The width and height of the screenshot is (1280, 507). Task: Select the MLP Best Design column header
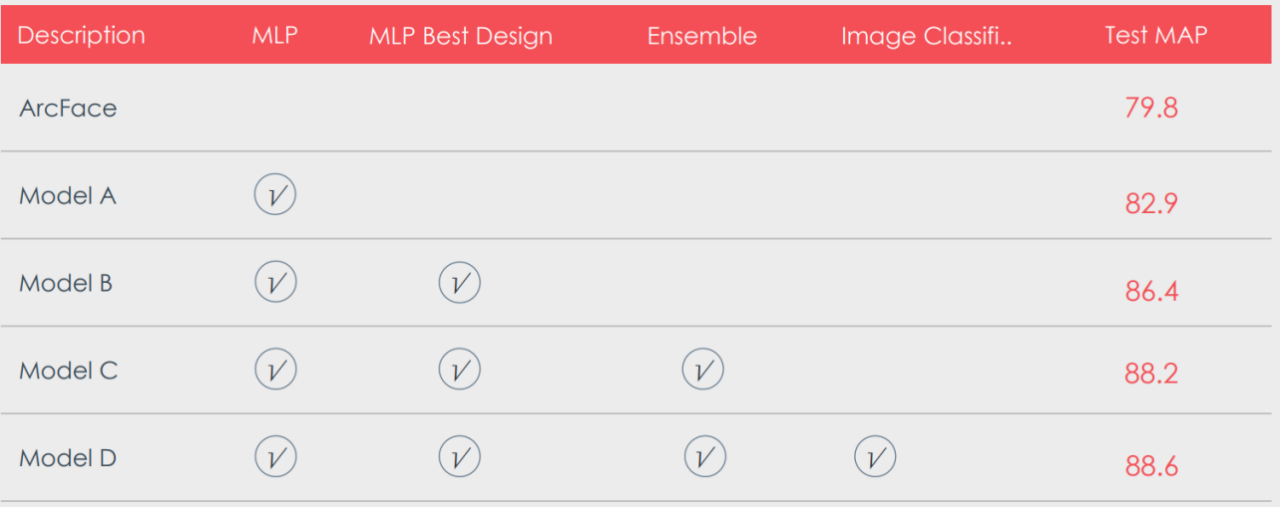[x=461, y=37]
